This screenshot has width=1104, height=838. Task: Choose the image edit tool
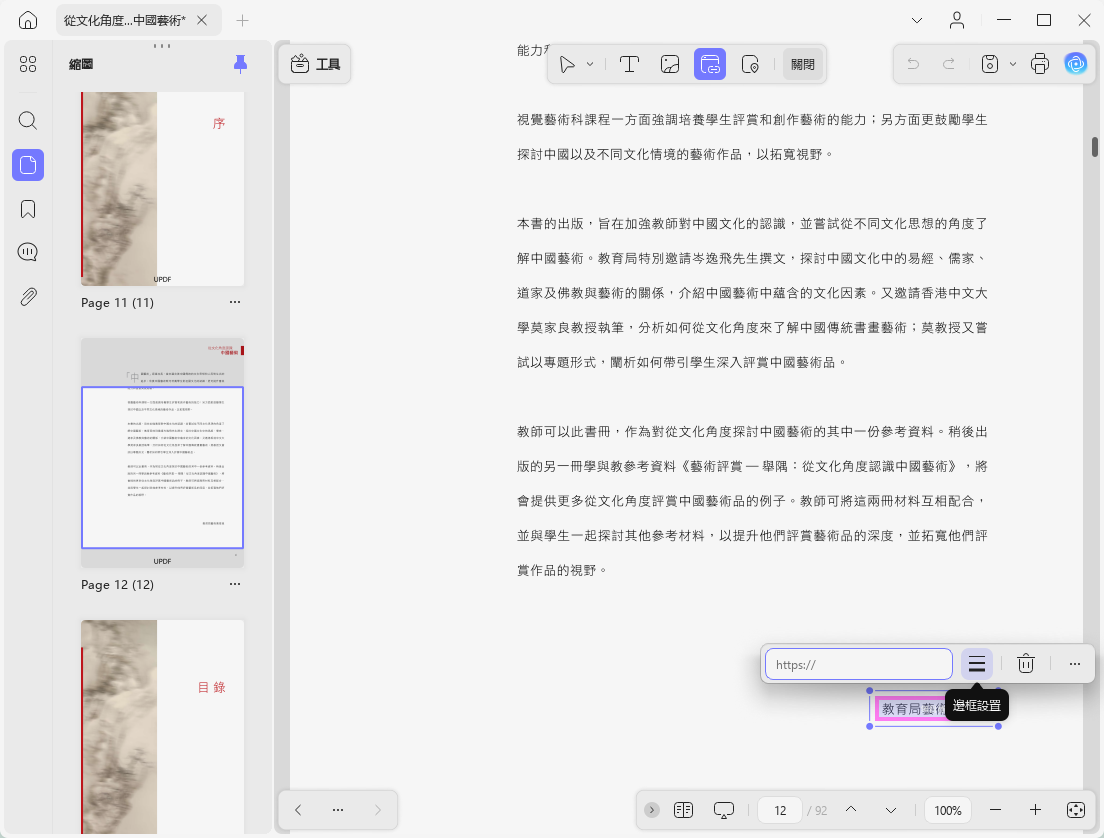[x=670, y=64]
